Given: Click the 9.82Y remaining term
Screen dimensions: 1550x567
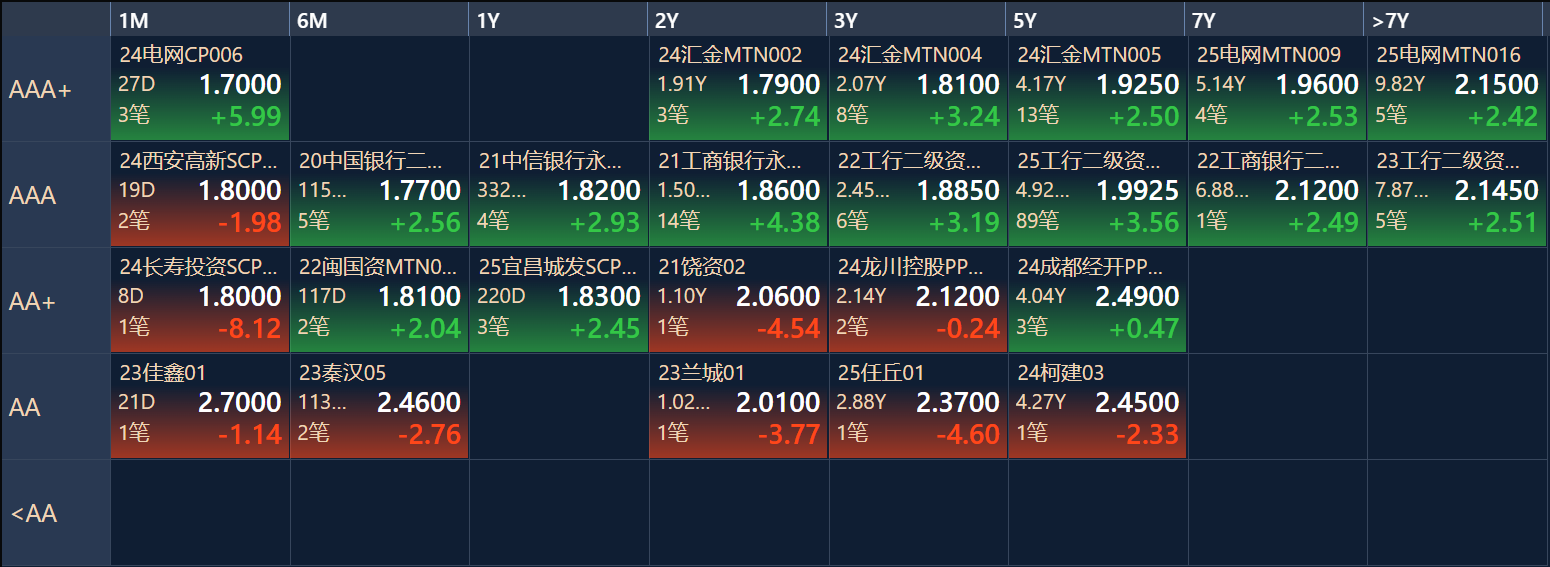Looking at the screenshot, I should (1400, 85).
